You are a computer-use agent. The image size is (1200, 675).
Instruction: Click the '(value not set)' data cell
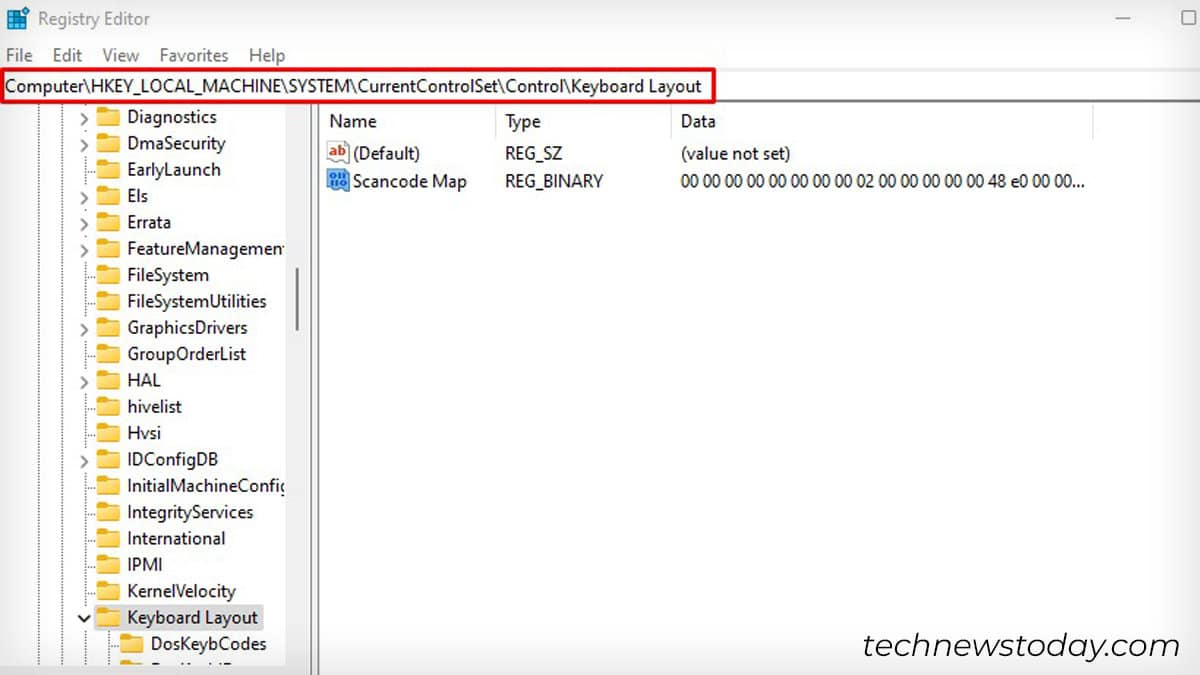[735, 154]
